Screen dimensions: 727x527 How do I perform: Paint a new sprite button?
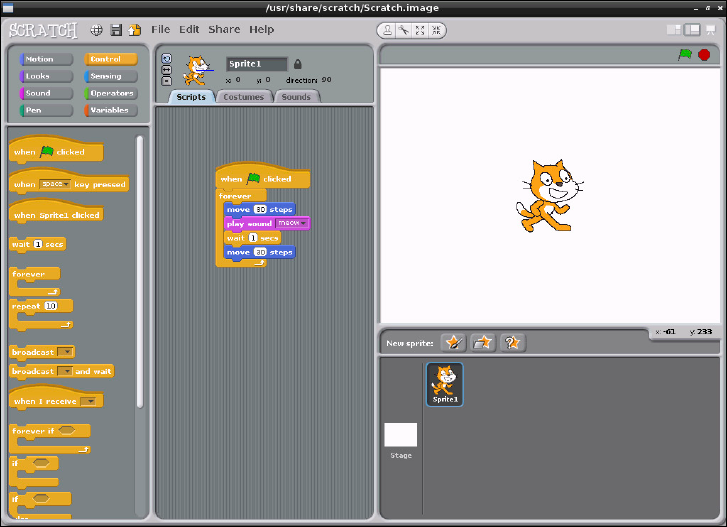[453, 343]
